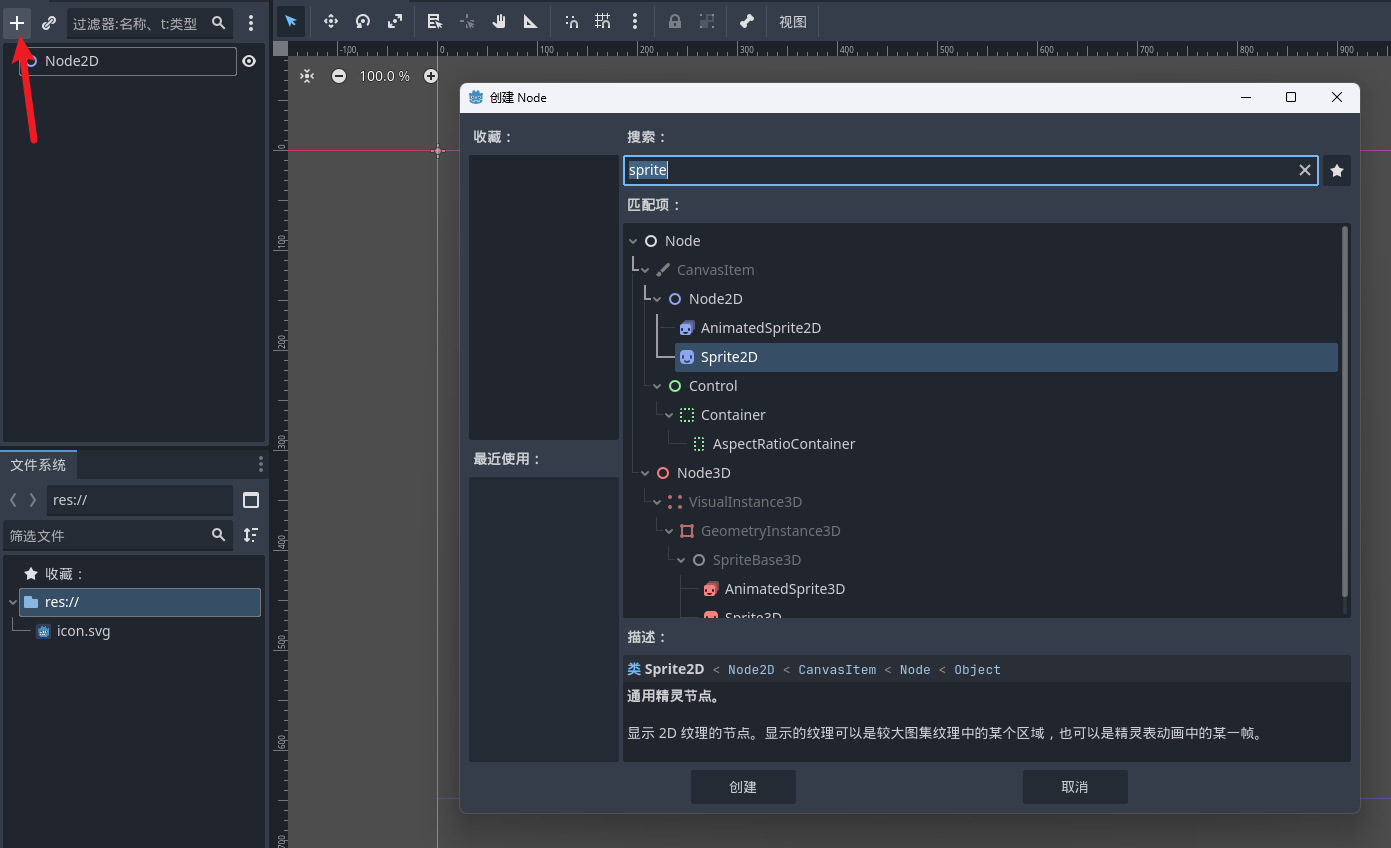Viewport: 1391px width, 848px height.
Task: Favorite the node with the star icon
Action: pos(1337,170)
